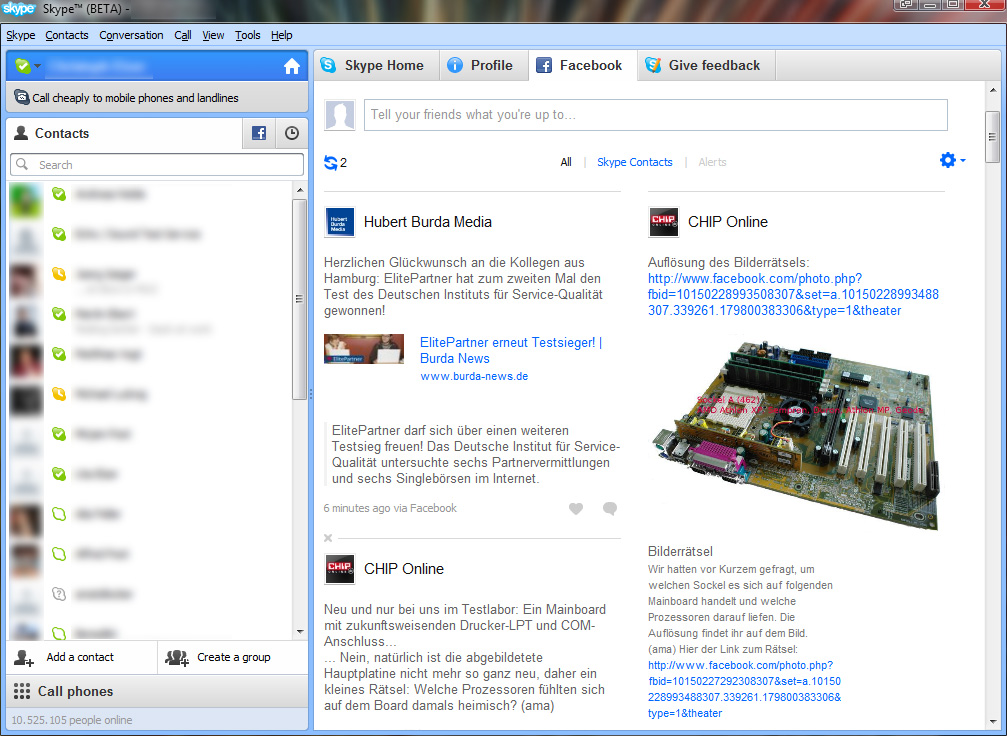The height and width of the screenshot is (736, 1007).
Task: Show Facebook contacts via Facebook icon button
Action: 259,133
